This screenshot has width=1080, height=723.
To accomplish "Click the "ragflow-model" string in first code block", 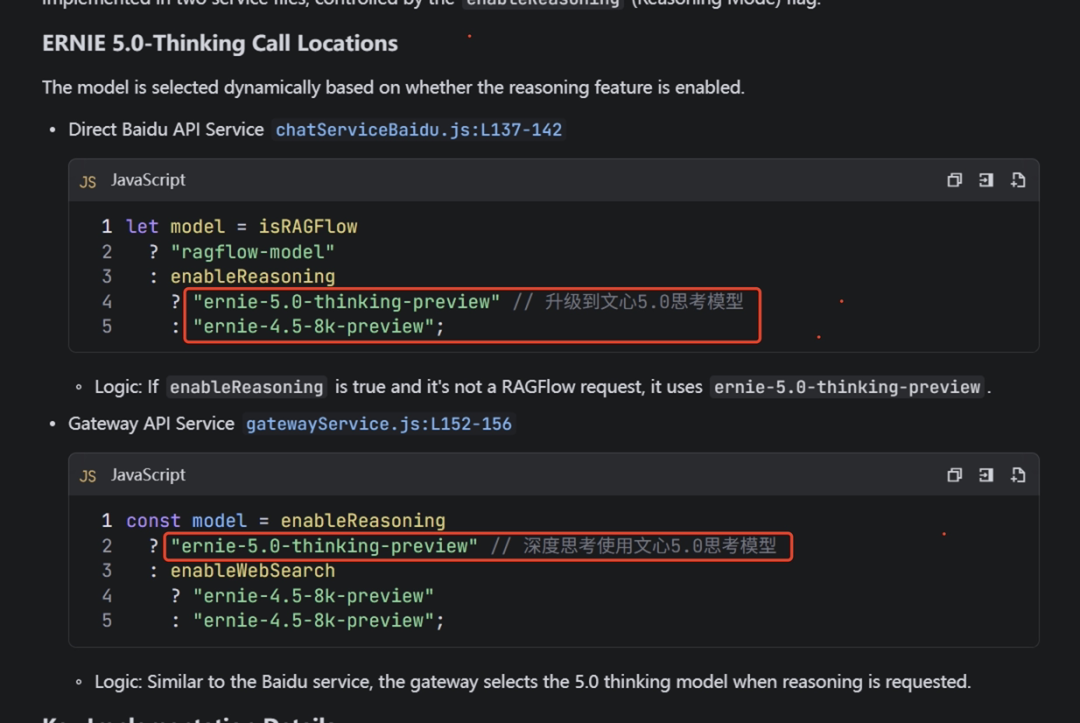I will pyautogui.click(x=252, y=252).
